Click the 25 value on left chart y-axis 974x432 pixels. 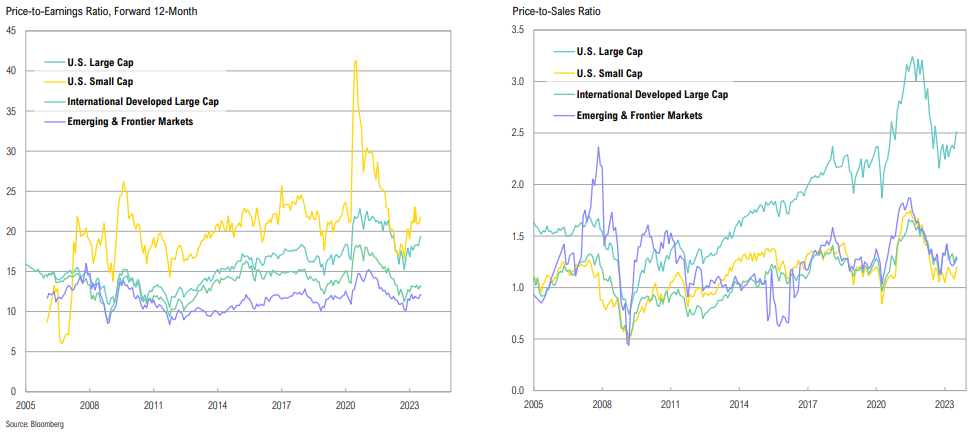(11, 191)
